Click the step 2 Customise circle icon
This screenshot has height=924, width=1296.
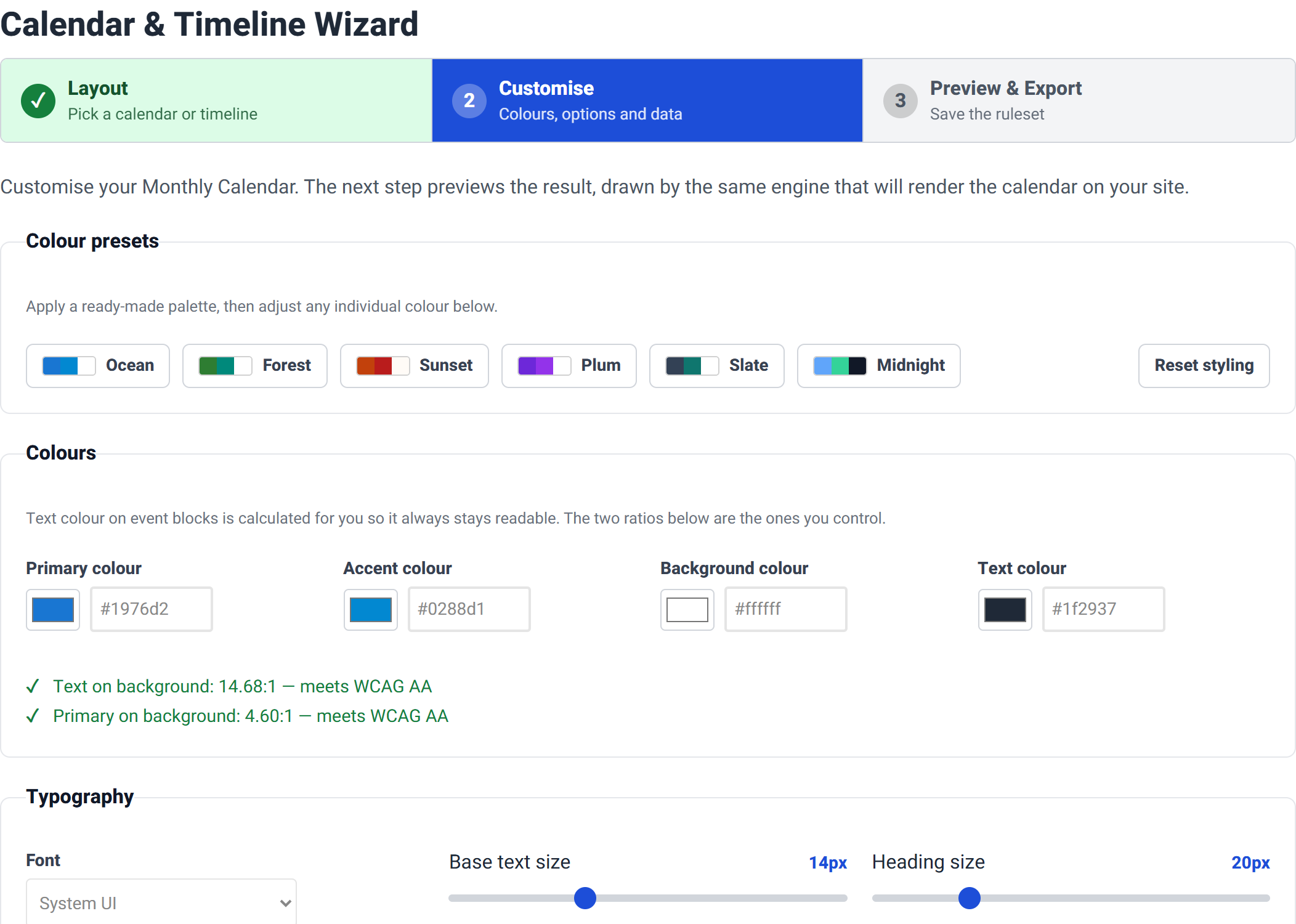tap(469, 100)
